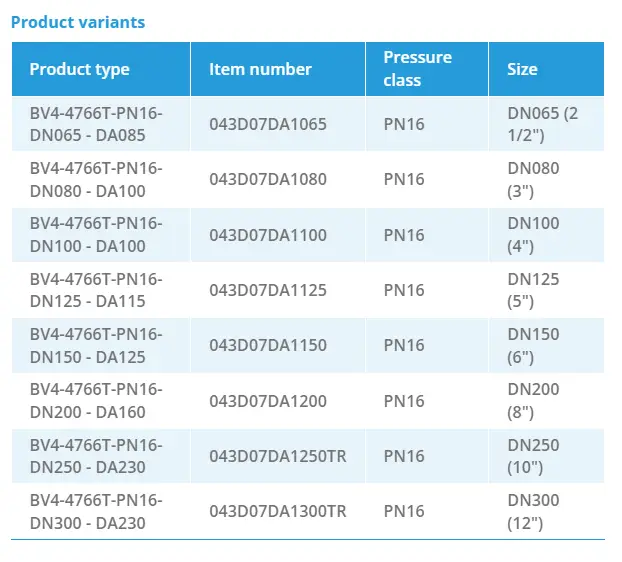This screenshot has width=622, height=562.
Task: Click the Size column header
Action: pos(522,69)
